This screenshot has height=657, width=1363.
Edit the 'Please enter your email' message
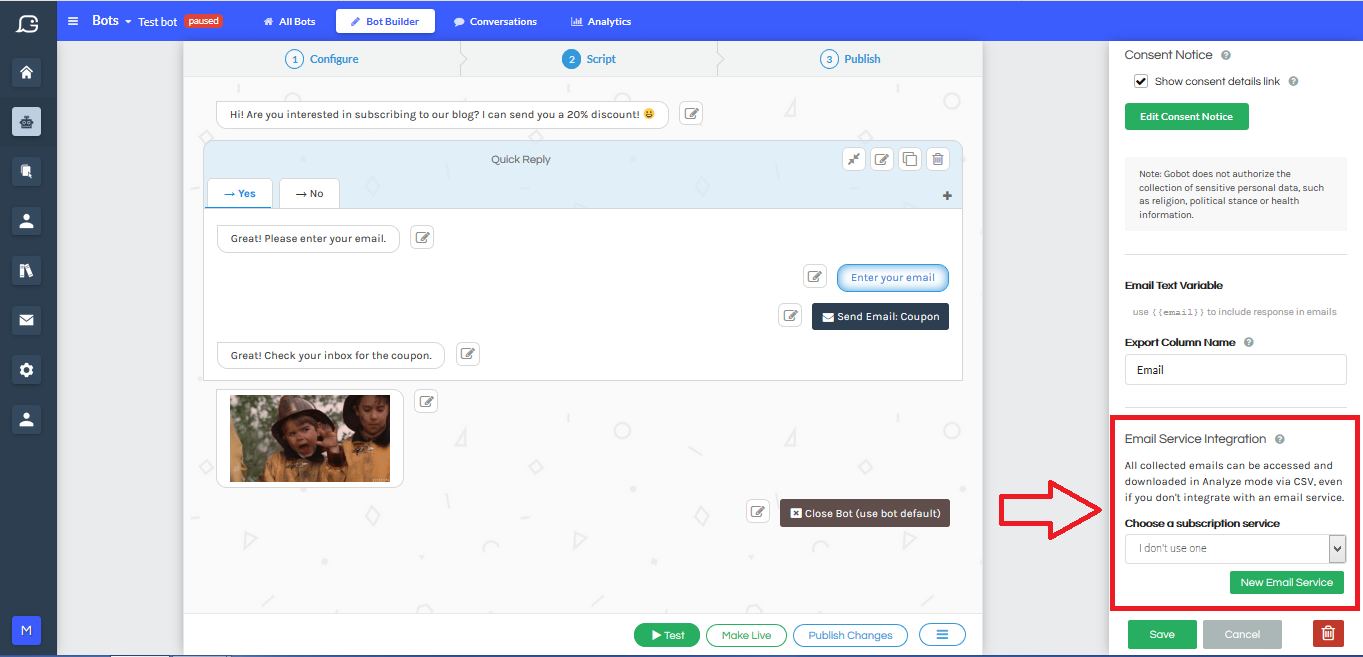coord(422,238)
